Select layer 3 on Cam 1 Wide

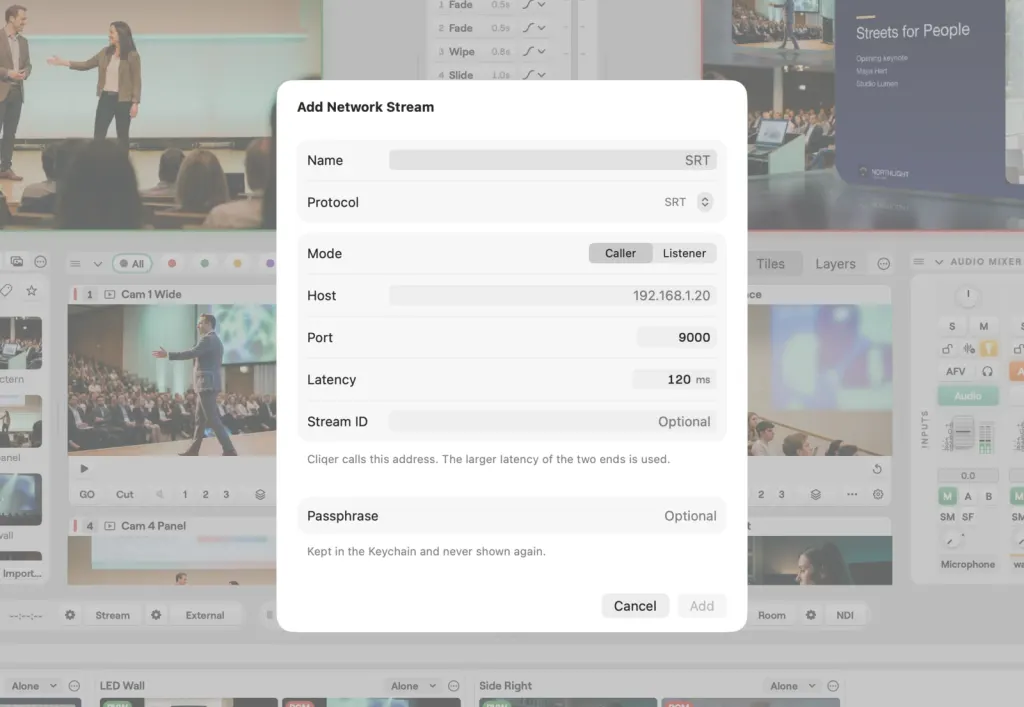tap(226, 494)
